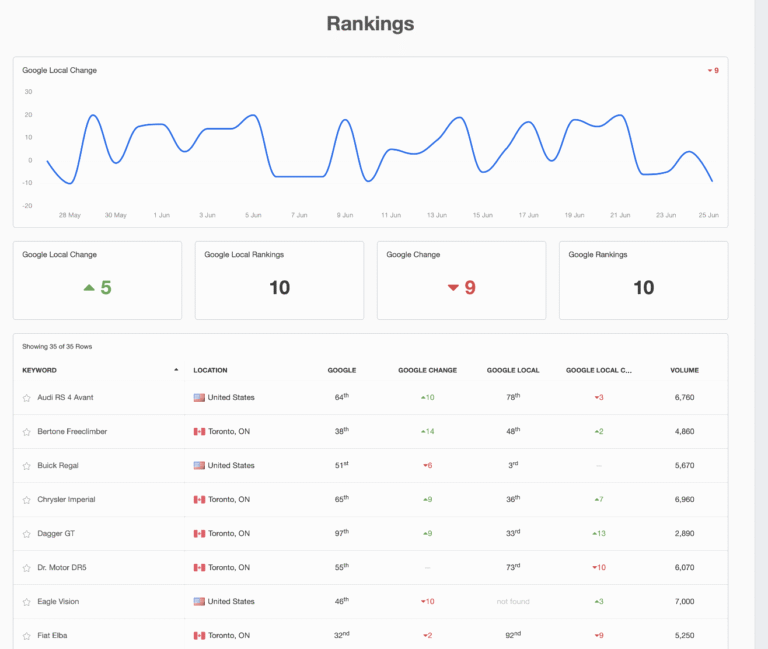Sort table by Keyword column header
This screenshot has width=768, height=649.
[39, 370]
